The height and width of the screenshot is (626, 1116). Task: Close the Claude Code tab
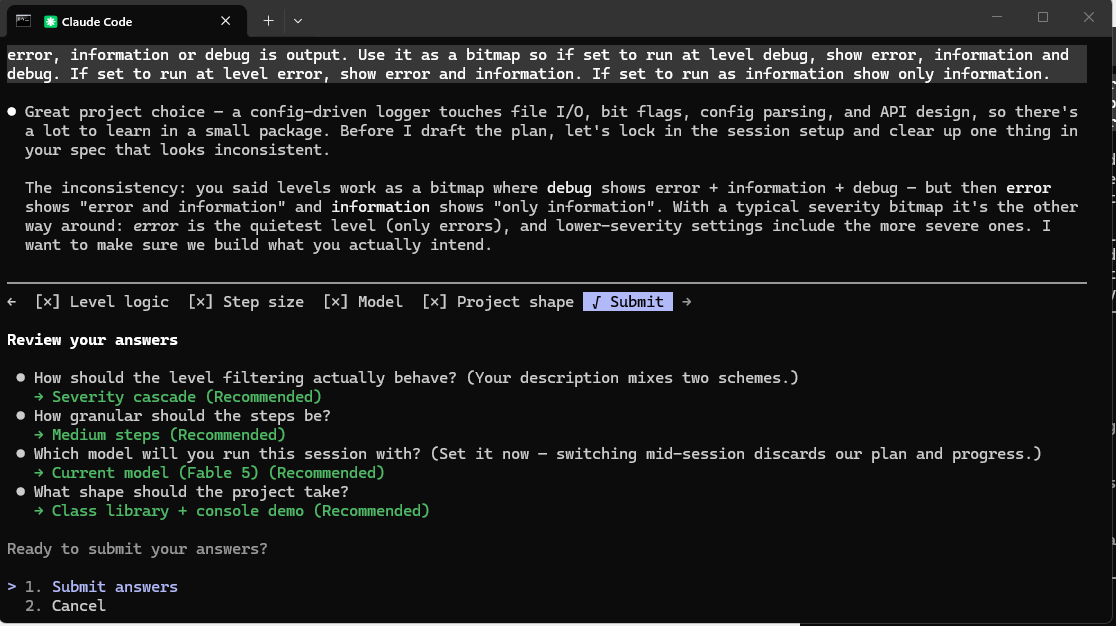[x=226, y=21]
